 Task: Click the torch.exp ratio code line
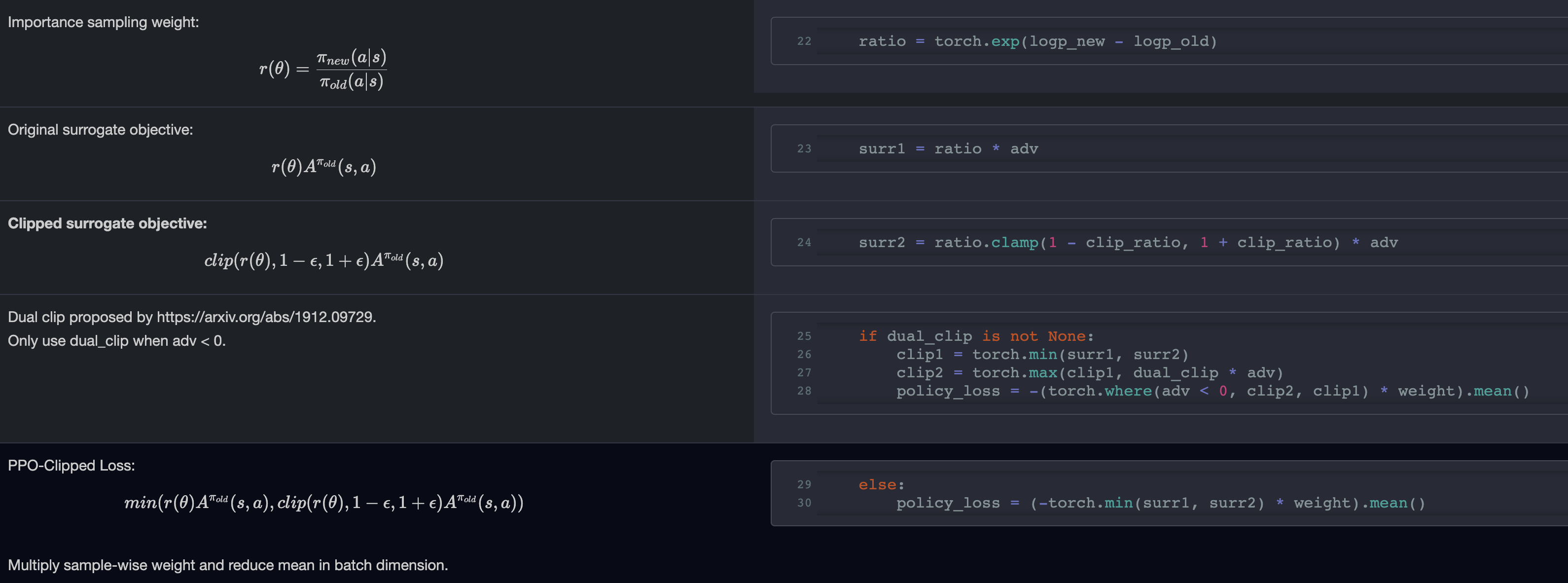(1037, 41)
